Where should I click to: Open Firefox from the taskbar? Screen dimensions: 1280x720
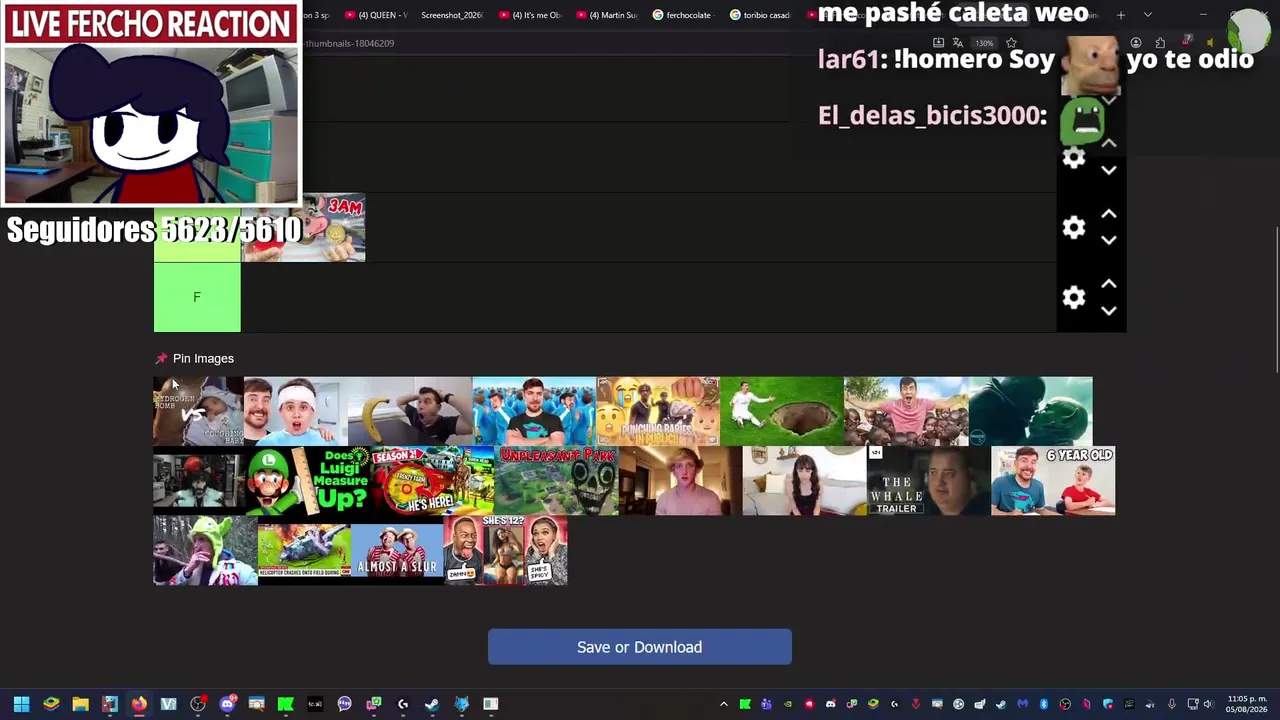pos(139,704)
